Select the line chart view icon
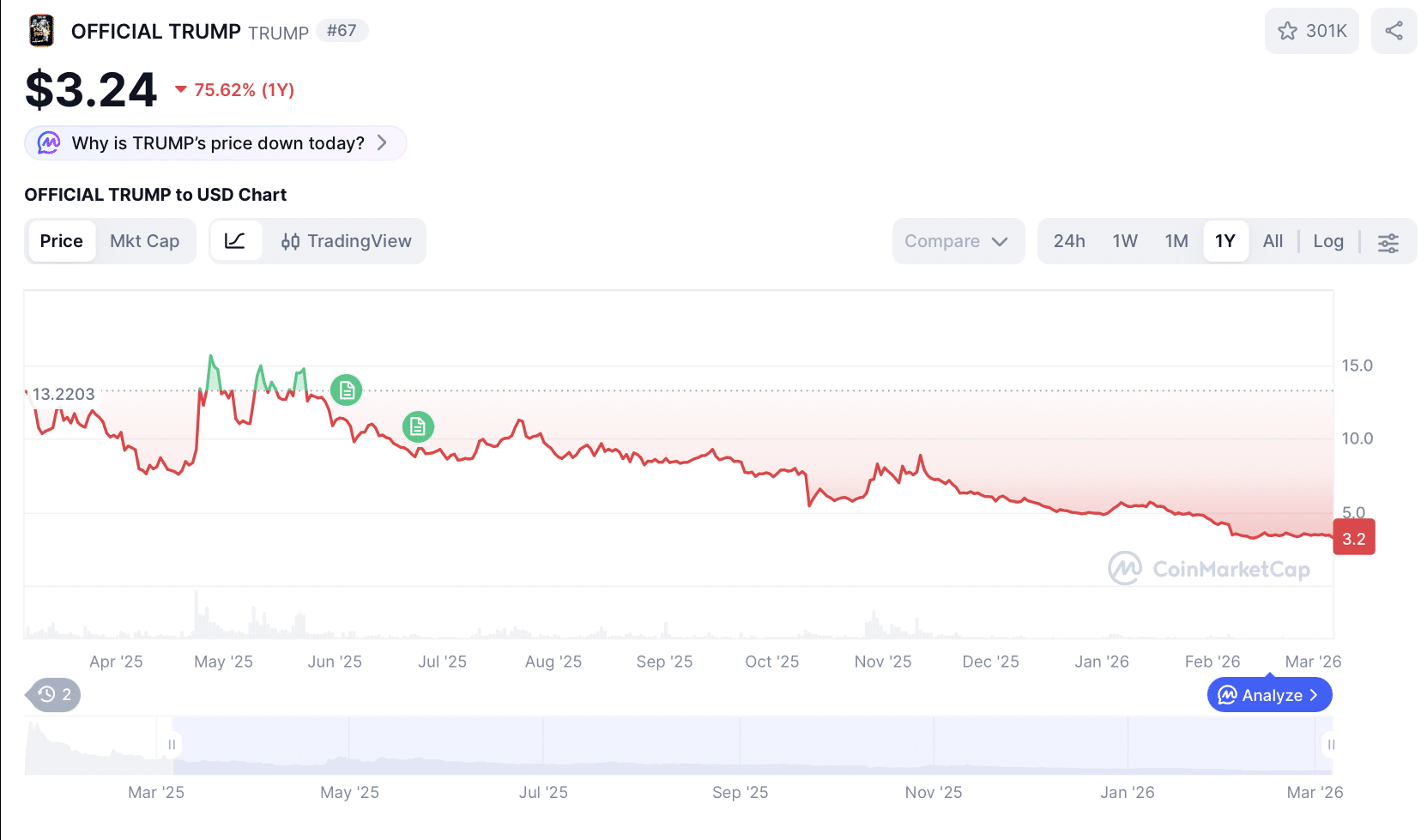Viewport: 1427px width, 840px height. tap(235, 241)
